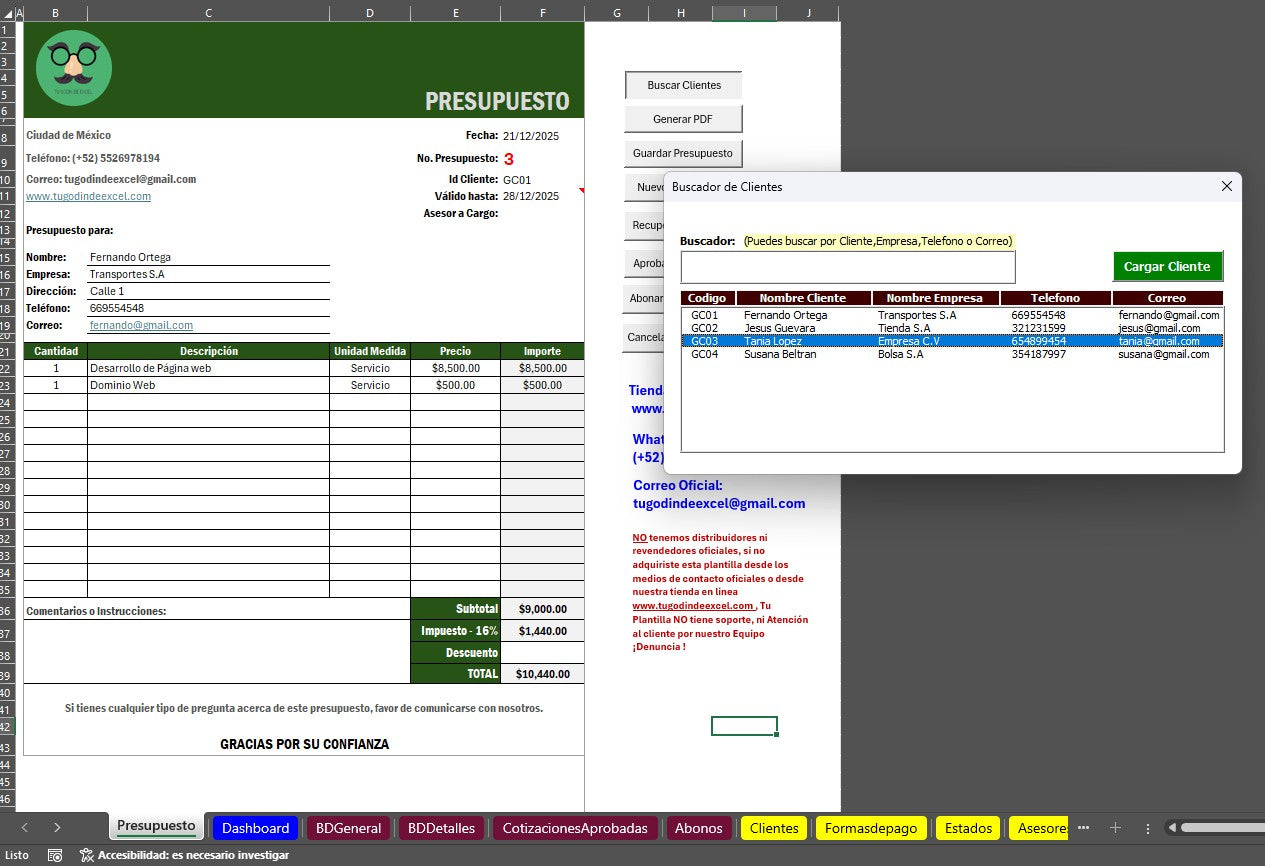The image size is (1265, 866).
Task: Open the Clientes sheet tab
Action: pos(772,828)
